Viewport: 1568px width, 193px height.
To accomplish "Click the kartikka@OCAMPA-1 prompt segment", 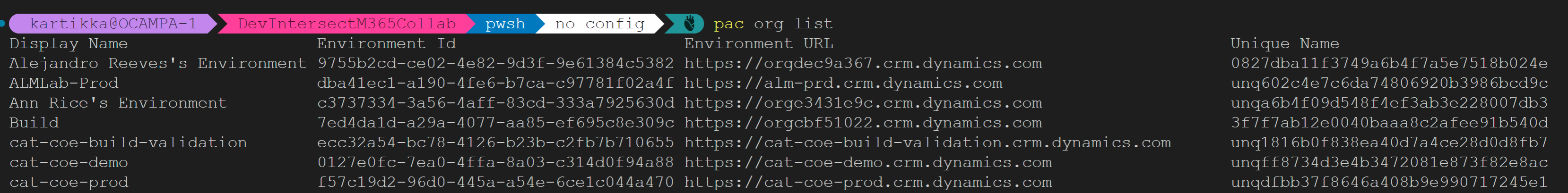I will [x=113, y=24].
